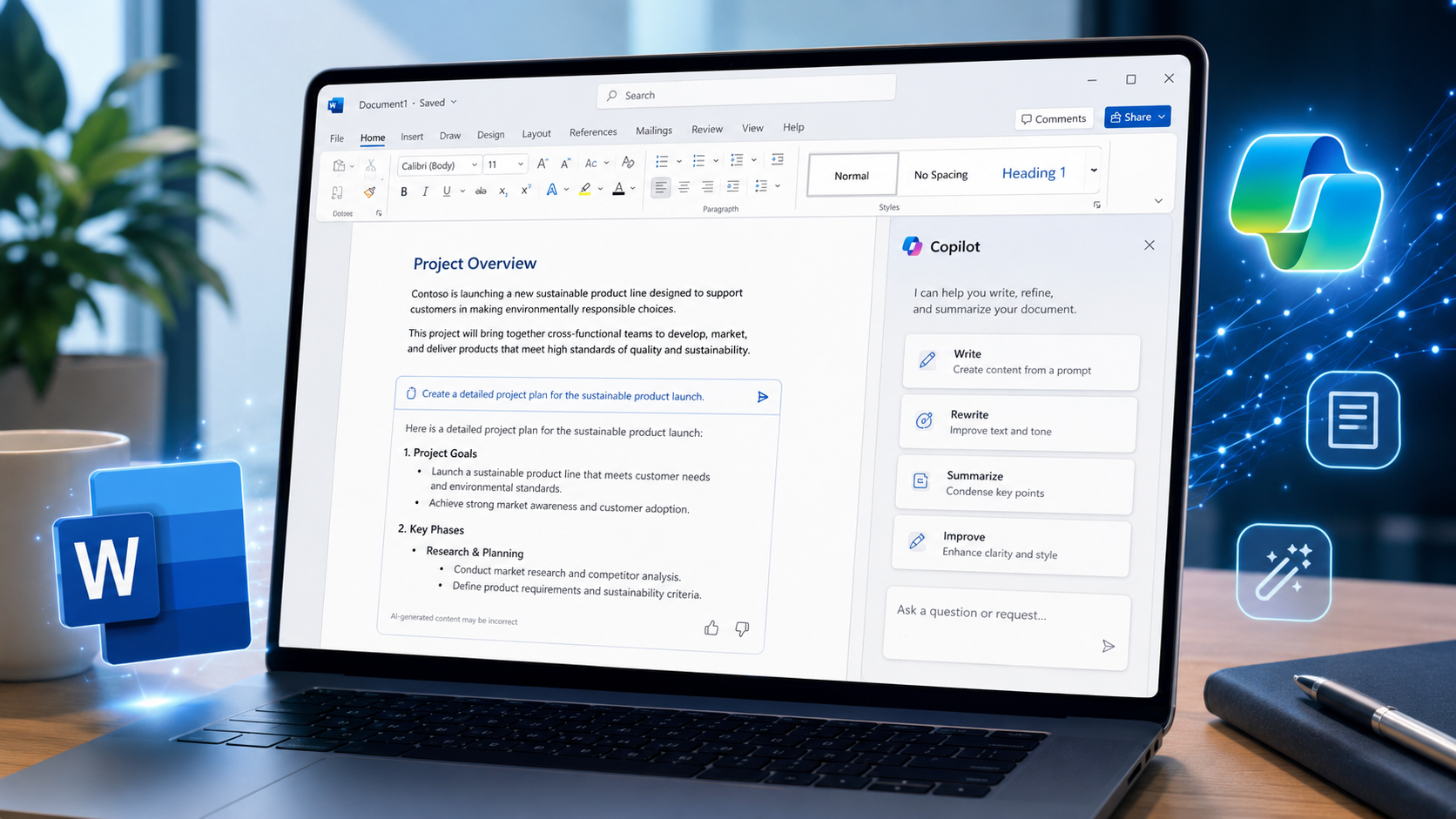
Task: Toggle Italic formatting
Action: coord(425,191)
